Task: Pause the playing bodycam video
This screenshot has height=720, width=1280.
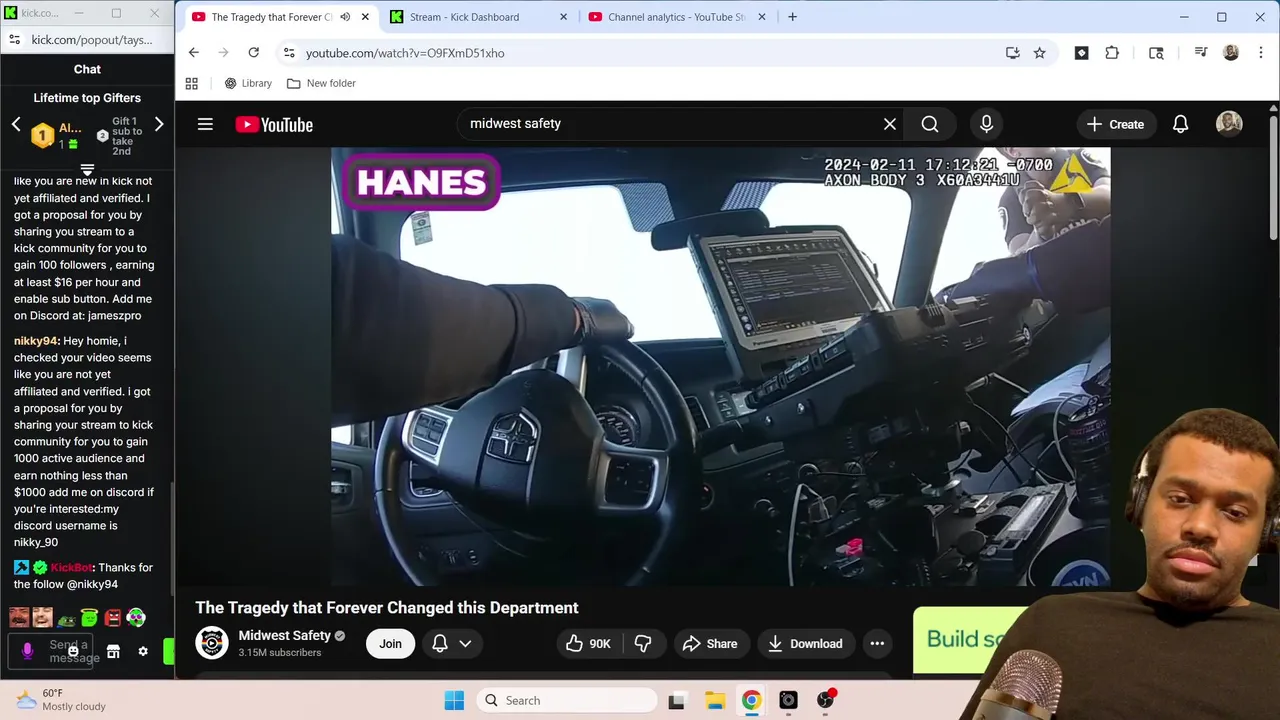Action: coord(720,366)
